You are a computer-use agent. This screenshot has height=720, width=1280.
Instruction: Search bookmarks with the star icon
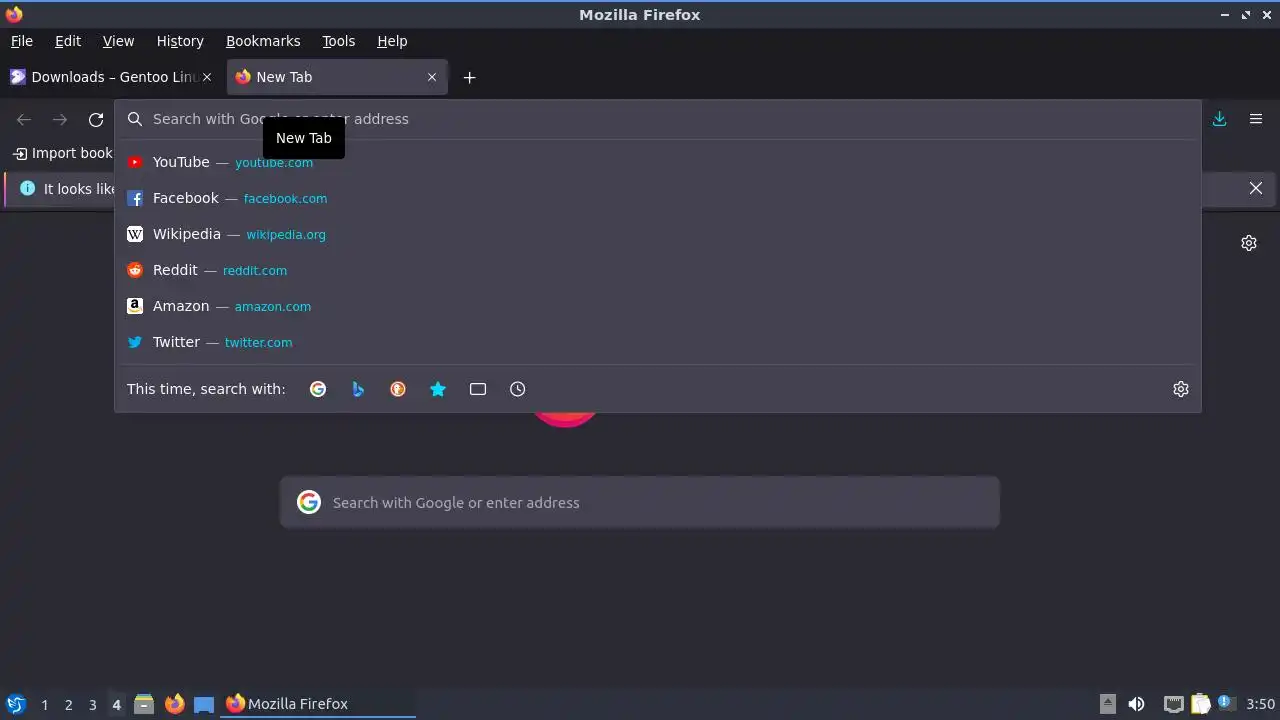(438, 389)
